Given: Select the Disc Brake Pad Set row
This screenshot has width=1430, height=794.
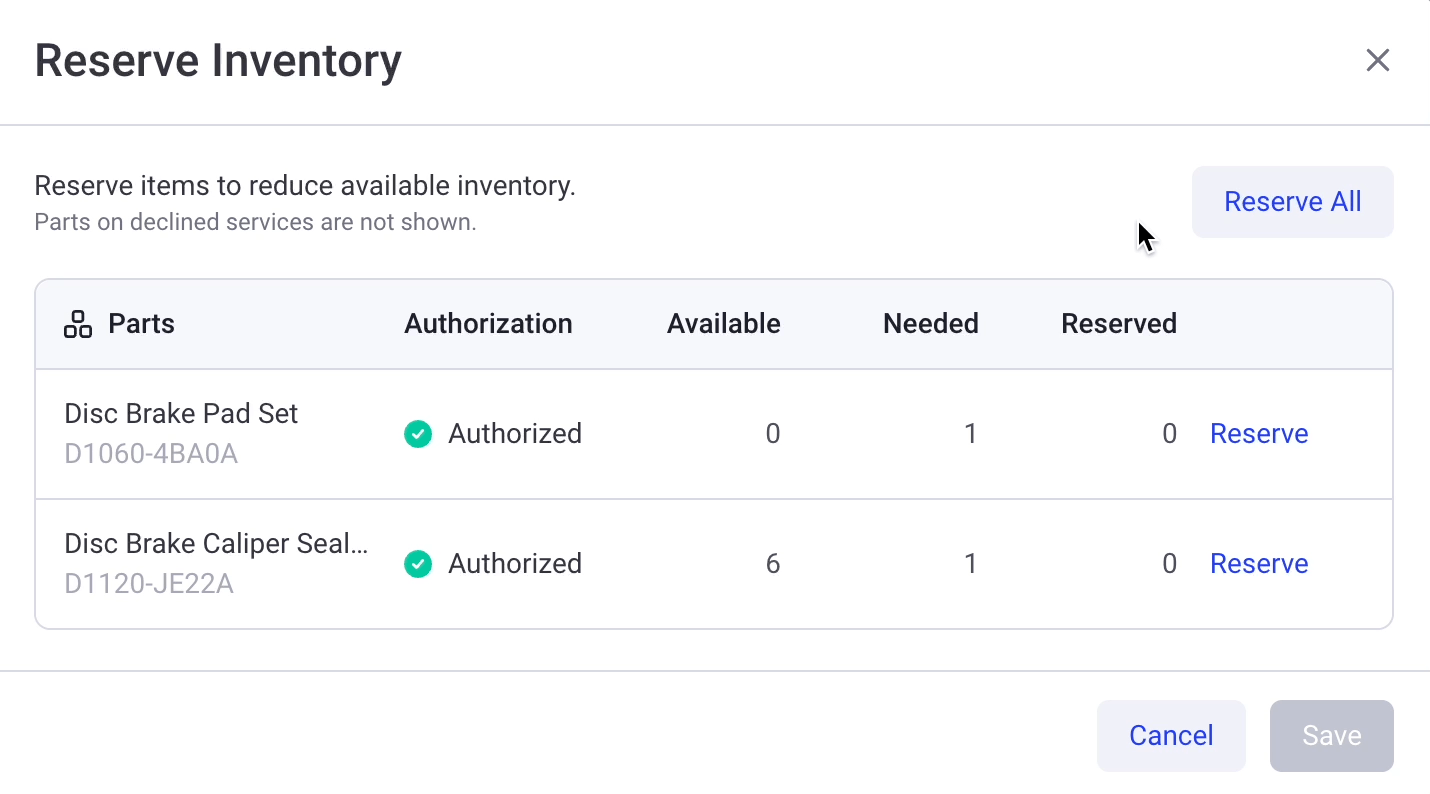Looking at the screenshot, I should tap(180, 413).
